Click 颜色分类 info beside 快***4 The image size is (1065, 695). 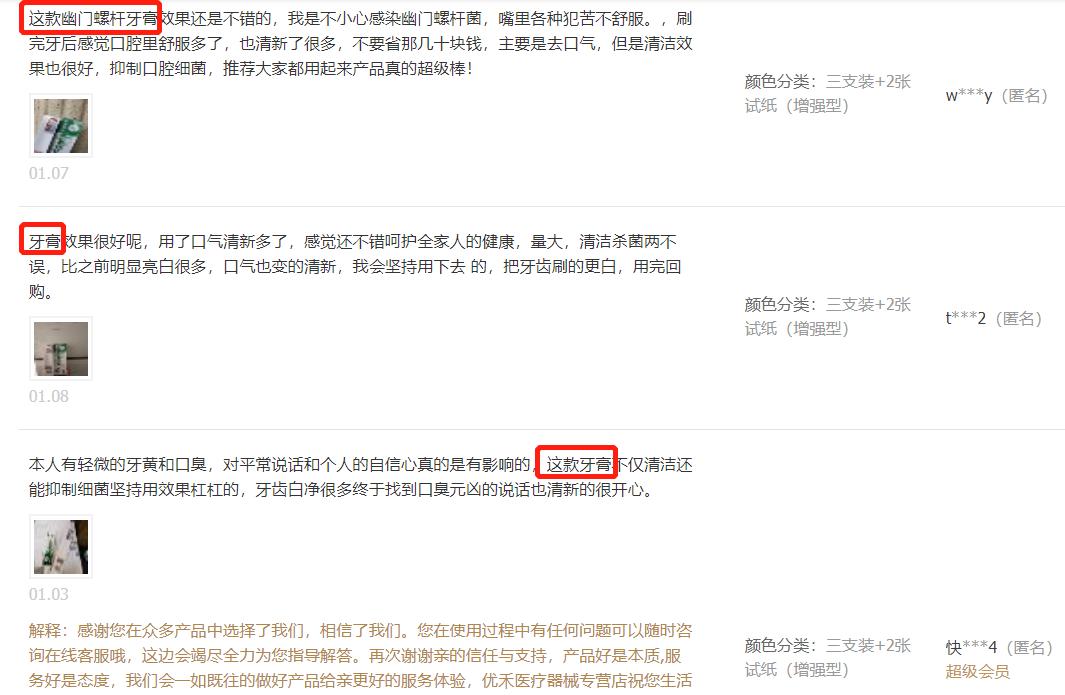[x=827, y=658]
